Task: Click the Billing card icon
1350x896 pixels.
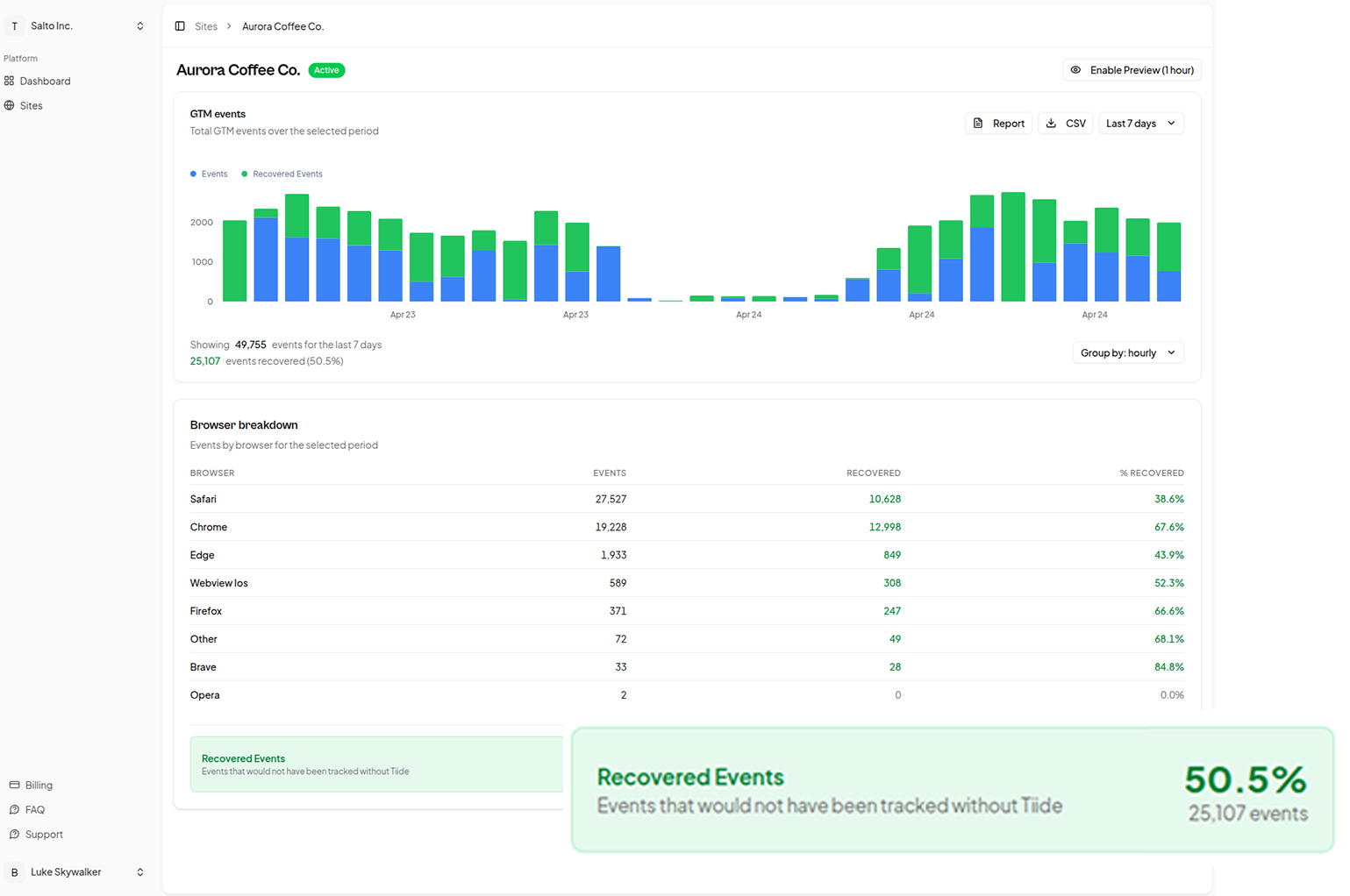Action: [14, 785]
